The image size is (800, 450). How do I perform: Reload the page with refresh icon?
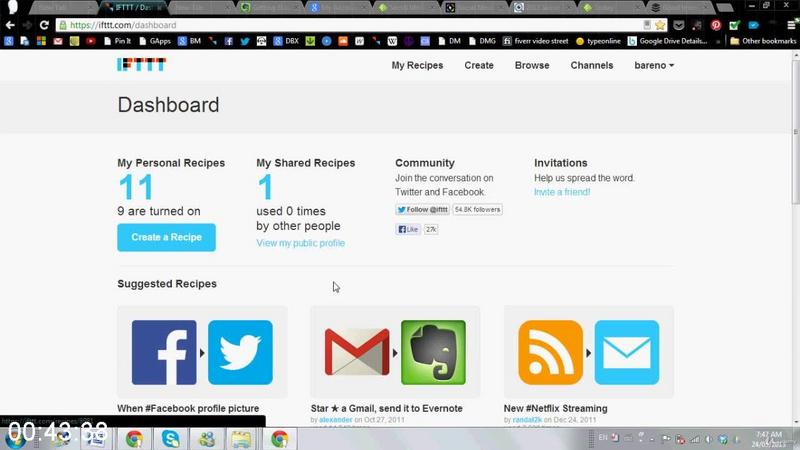[x=44, y=25]
